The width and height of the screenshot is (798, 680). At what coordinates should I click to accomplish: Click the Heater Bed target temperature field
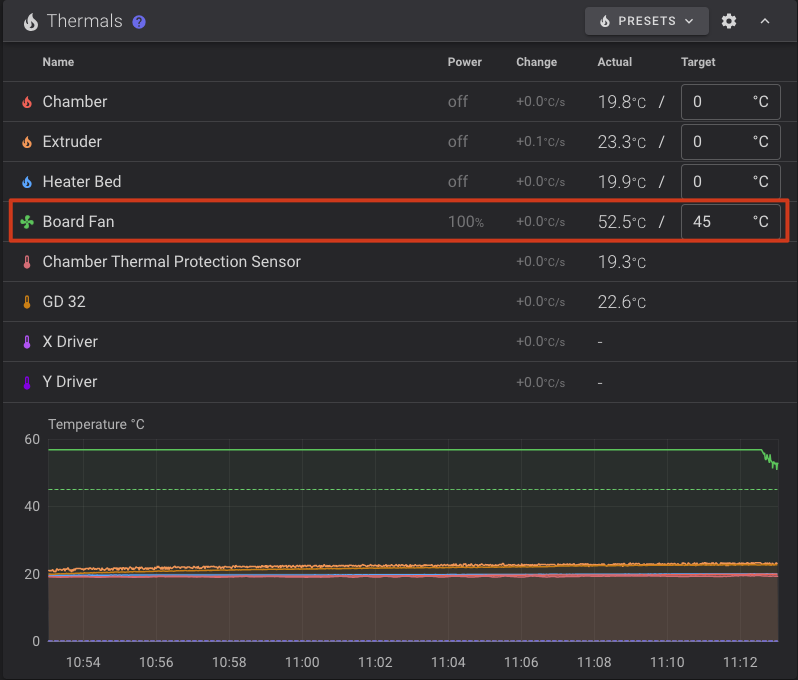(719, 182)
